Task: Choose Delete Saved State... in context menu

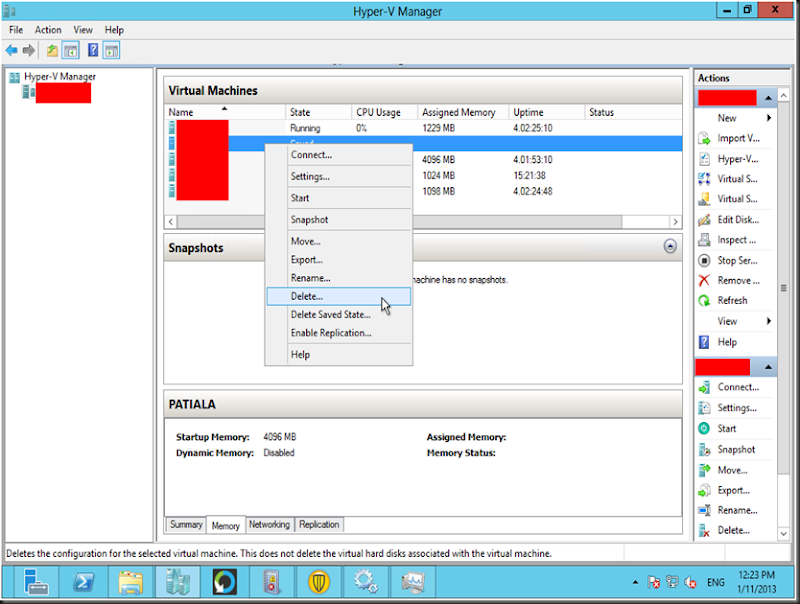Action: pyautogui.click(x=330, y=314)
